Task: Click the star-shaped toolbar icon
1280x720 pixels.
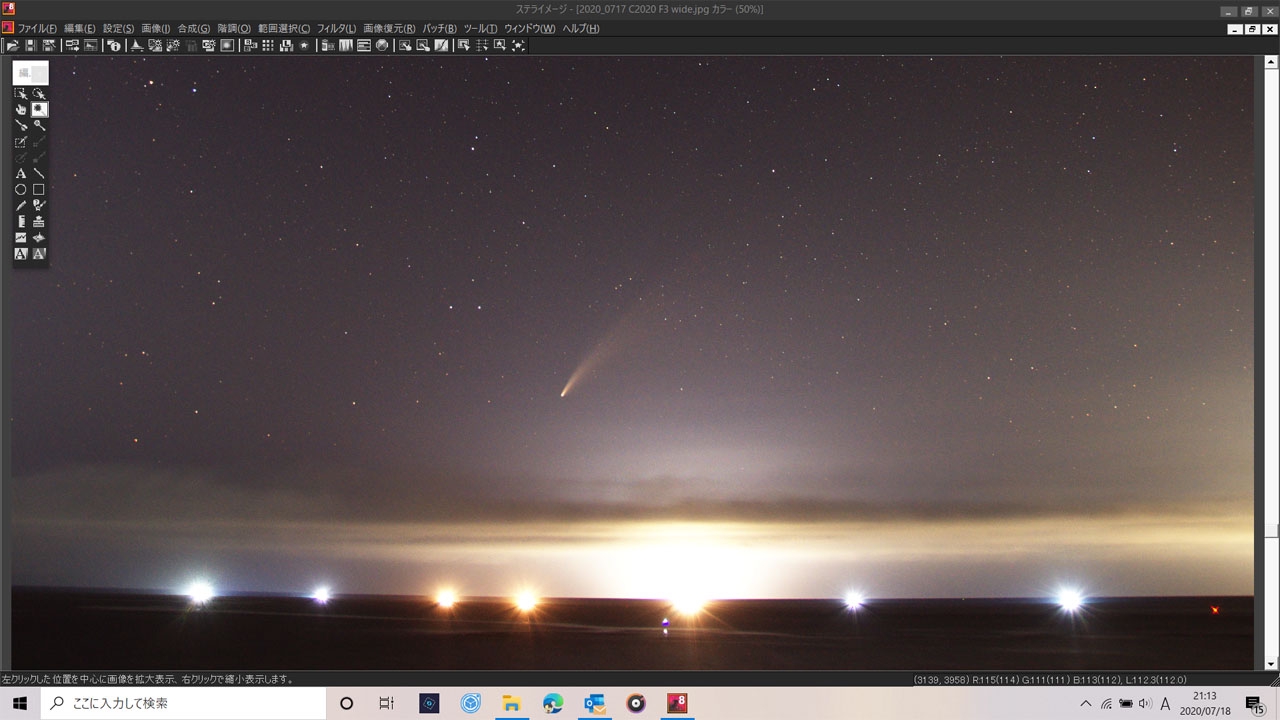Action: pyautogui.click(x=304, y=45)
